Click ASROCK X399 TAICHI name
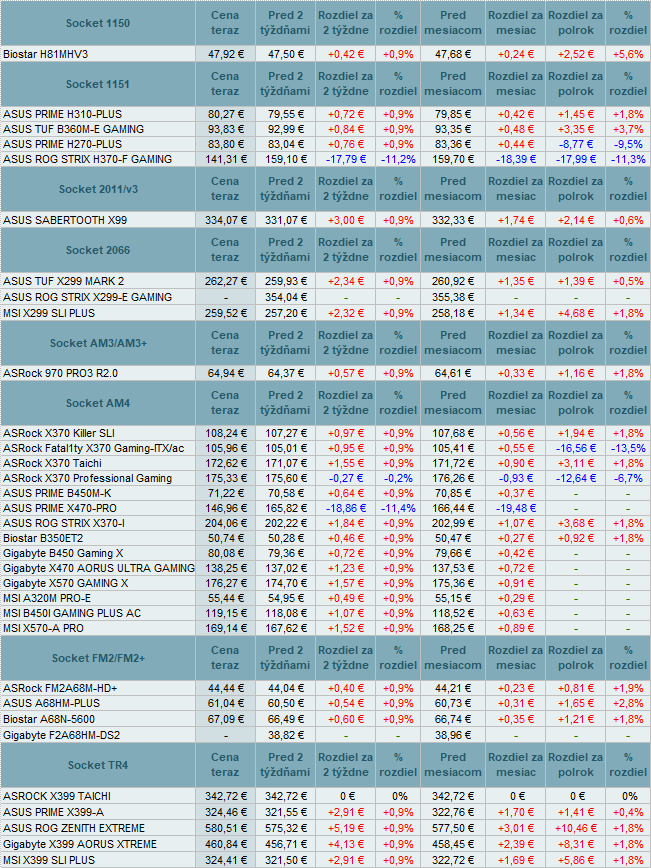 [56, 796]
